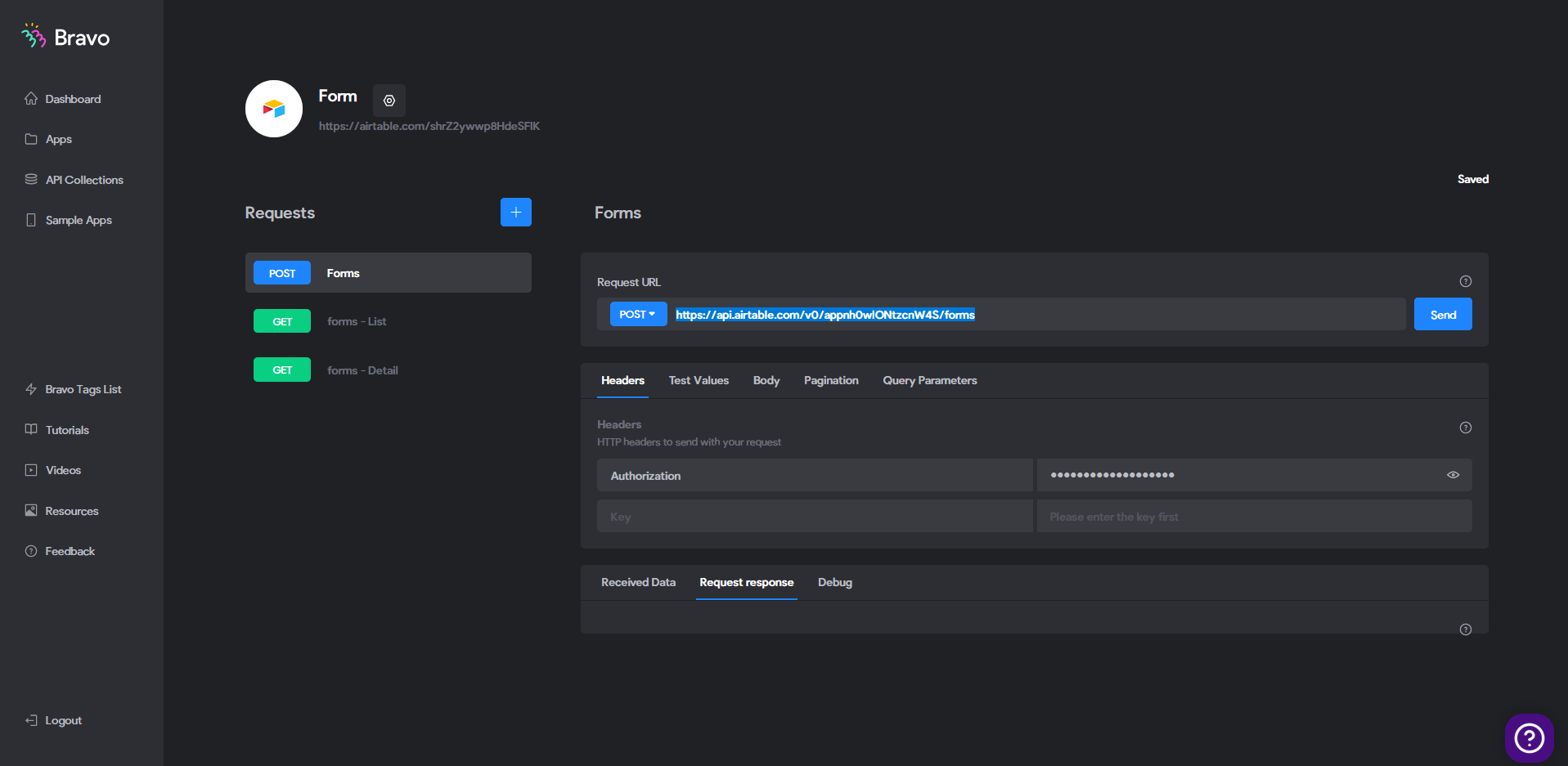
Task: Switch to Test Values tab
Action: pos(699,380)
